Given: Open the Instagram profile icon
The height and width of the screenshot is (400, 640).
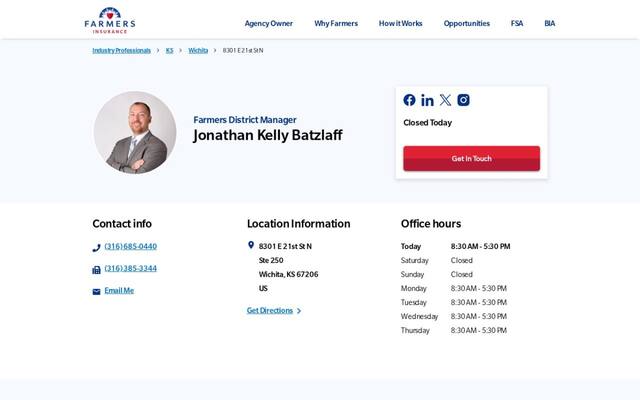Looking at the screenshot, I should [x=463, y=100].
